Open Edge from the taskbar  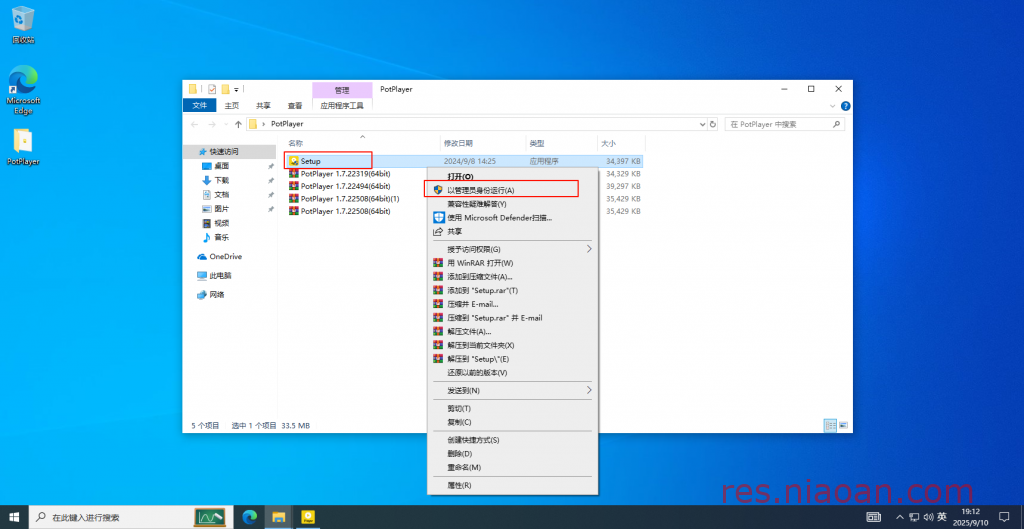tap(250, 517)
